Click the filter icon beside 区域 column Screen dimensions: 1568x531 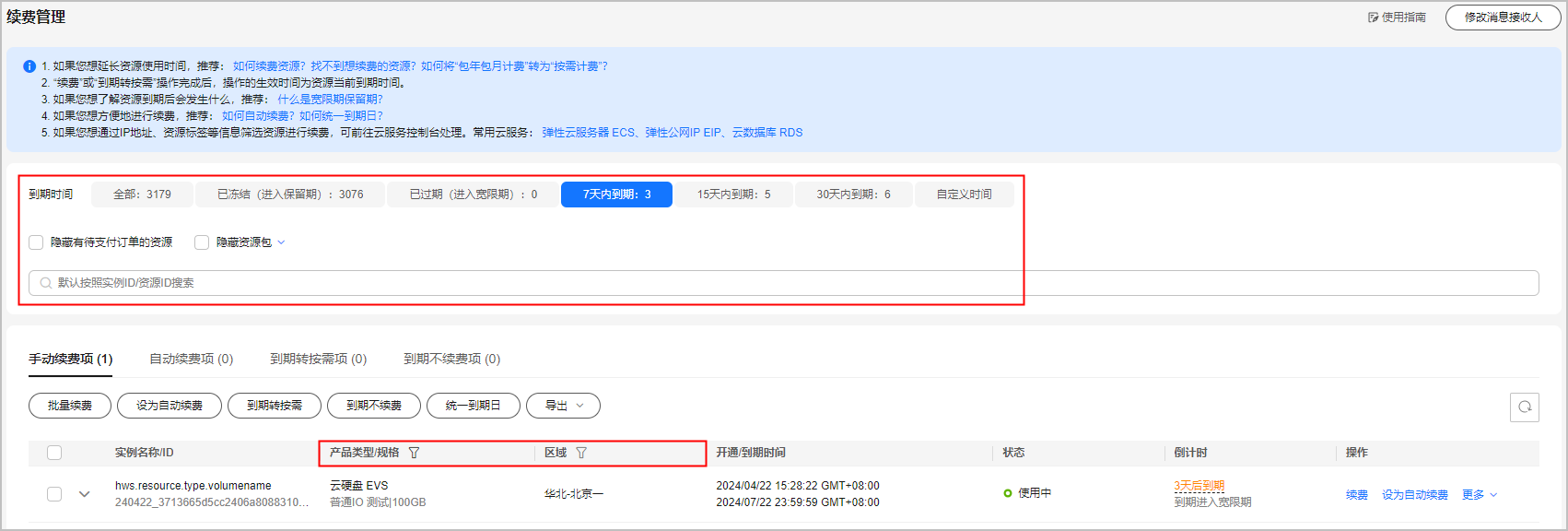click(581, 453)
